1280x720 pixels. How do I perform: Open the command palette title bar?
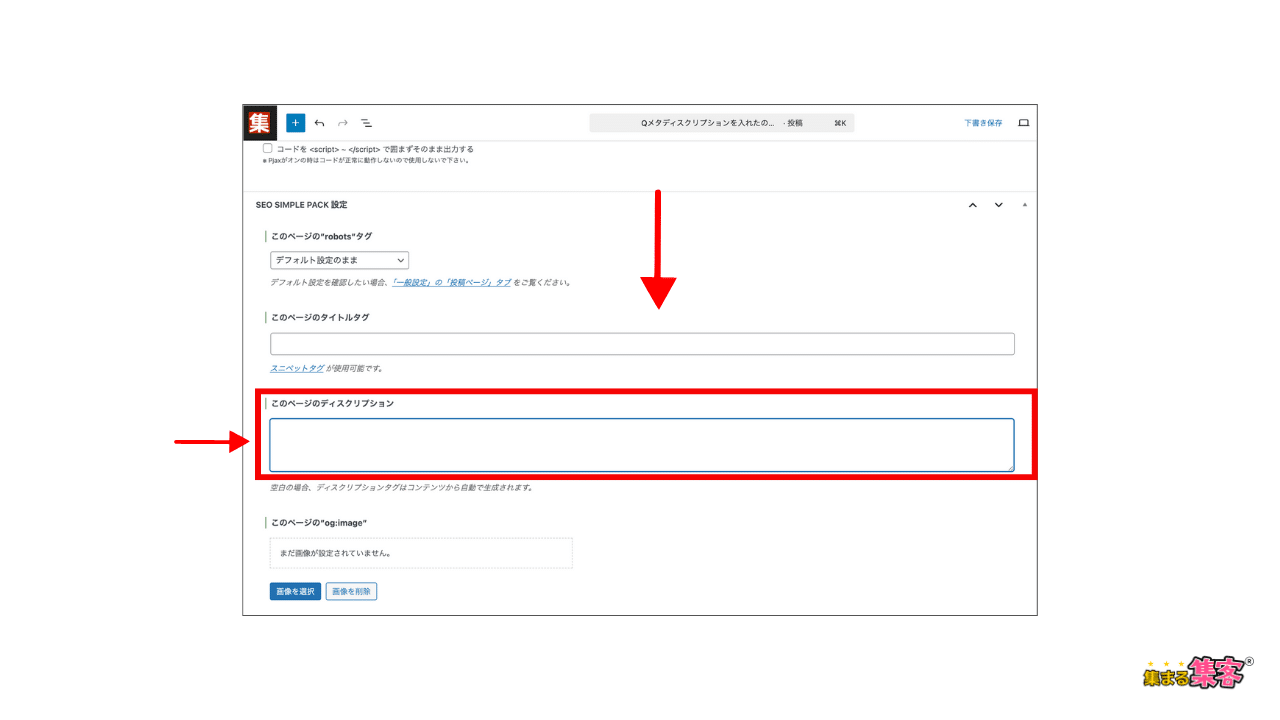pos(722,123)
